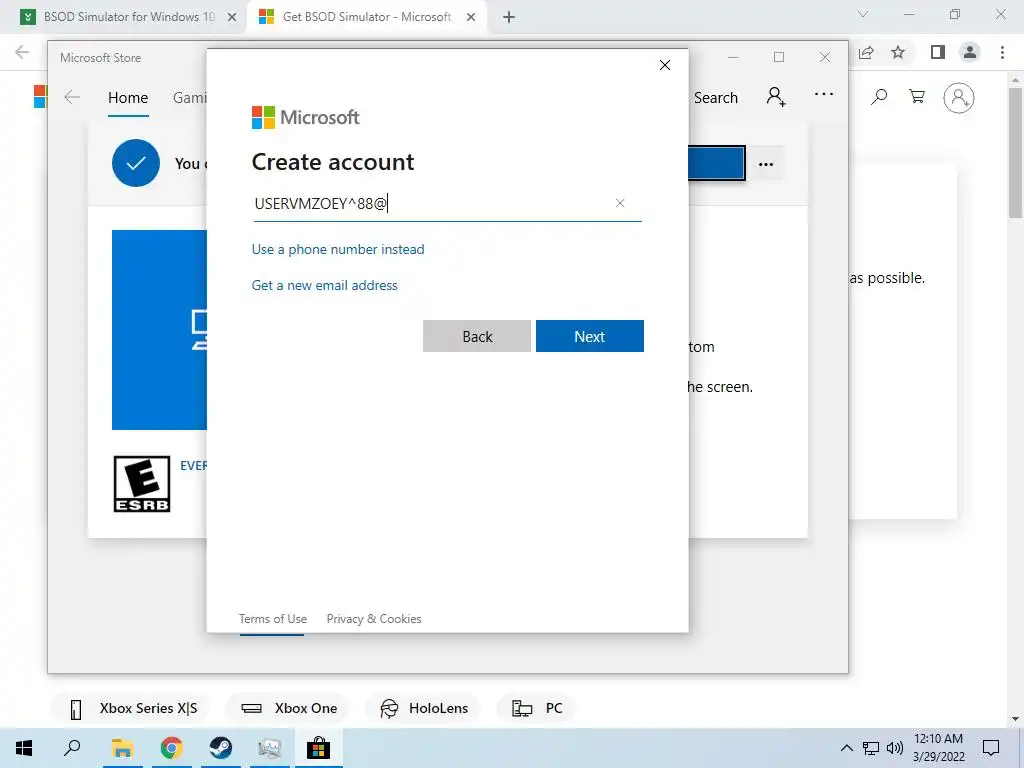Click the ESRB Everyone rating badge
The height and width of the screenshot is (768, 1024).
pyautogui.click(x=142, y=484)
